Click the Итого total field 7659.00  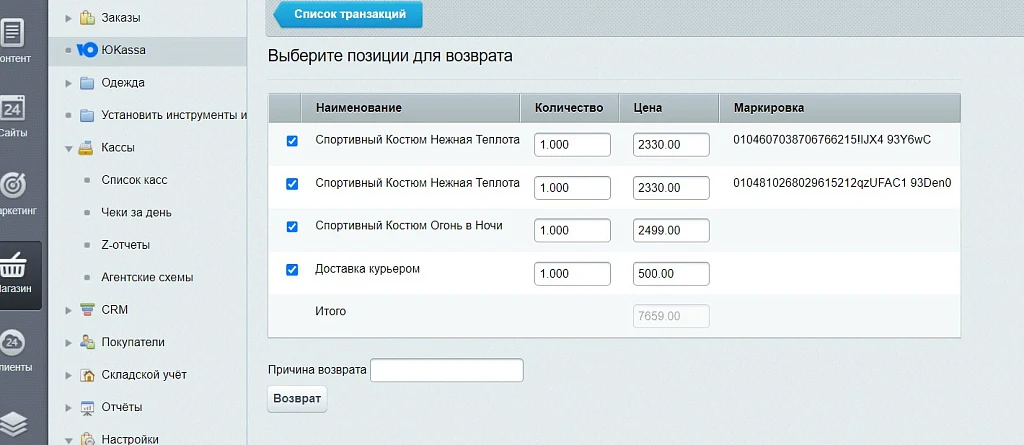tap(671, 316)
